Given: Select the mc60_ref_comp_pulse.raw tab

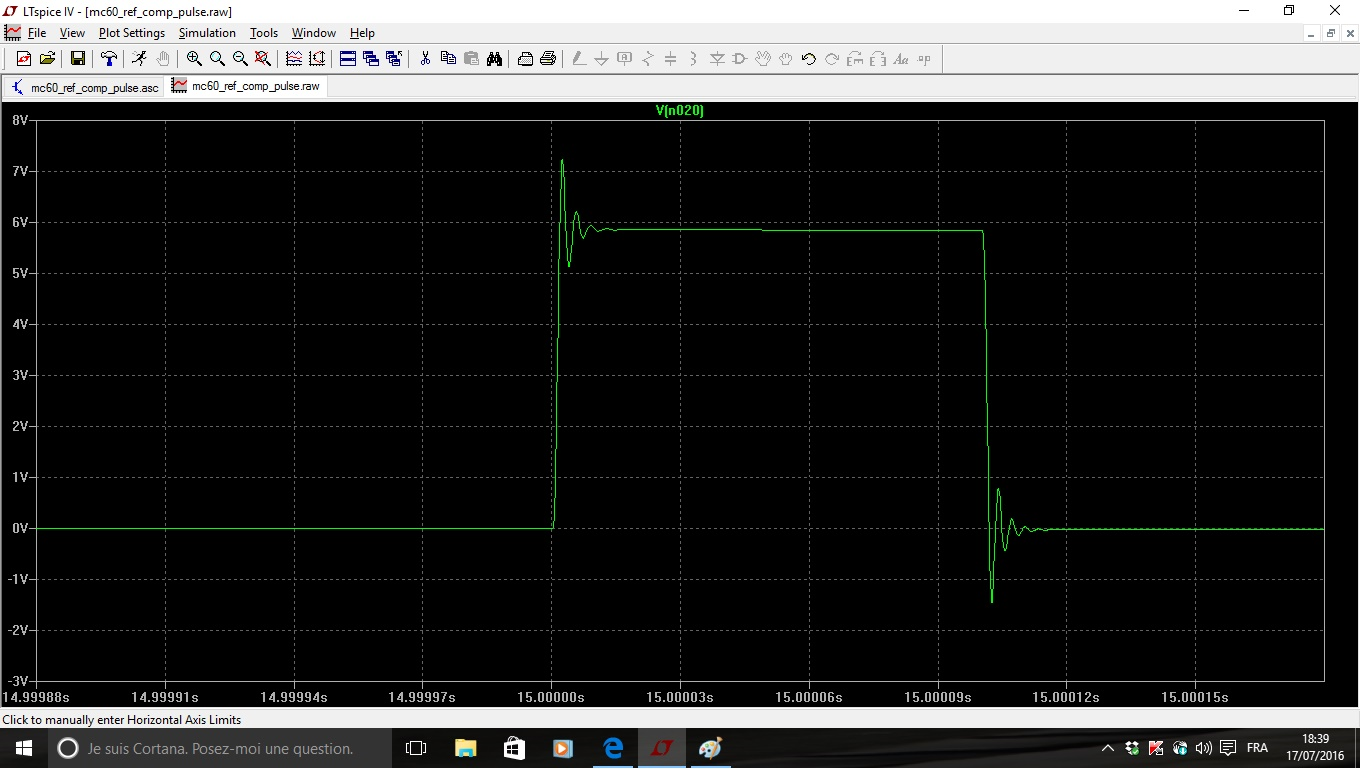Looking at the screenshot, I should coord(246,86).
